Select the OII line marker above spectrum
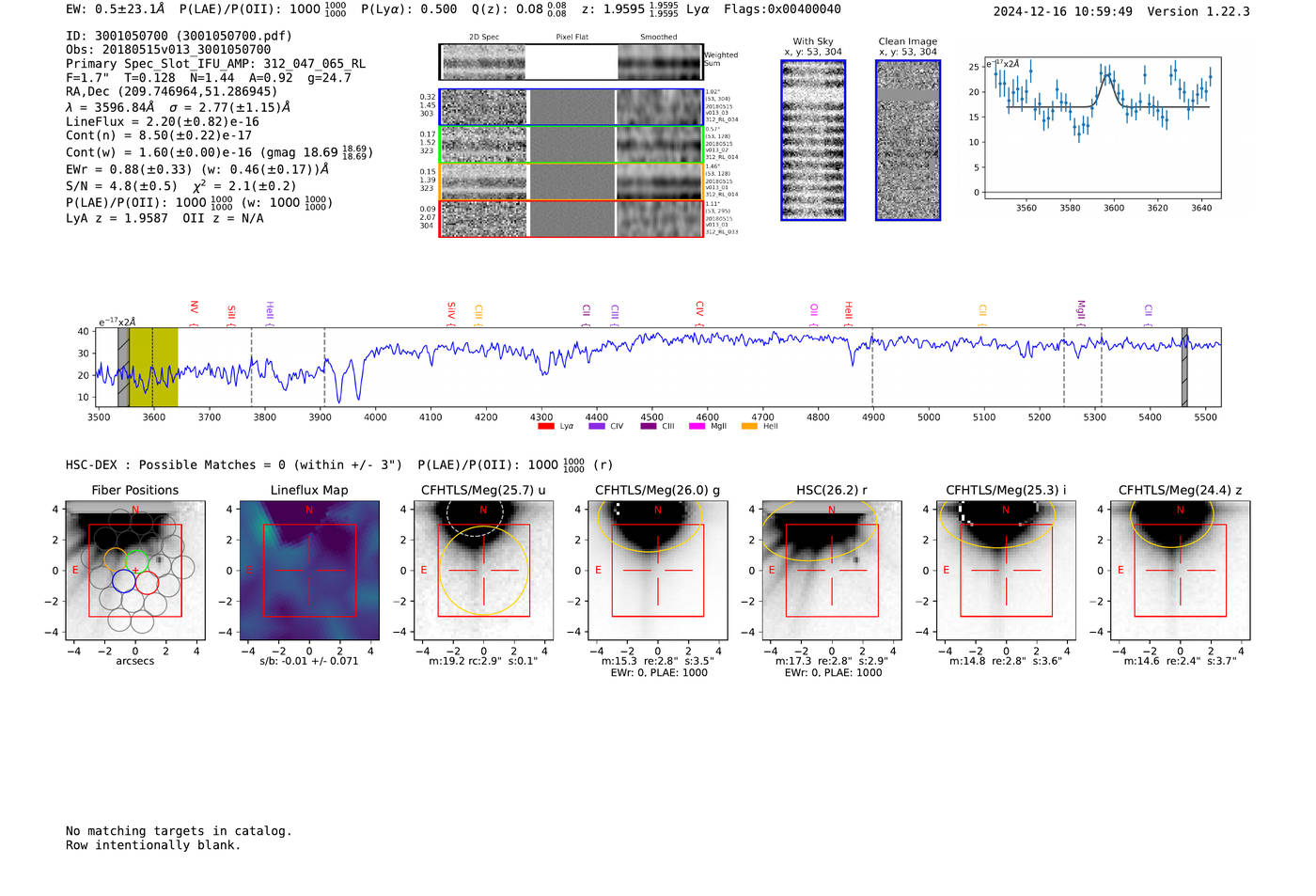Viewport: 1316px width, 896px height. (814, 314)
